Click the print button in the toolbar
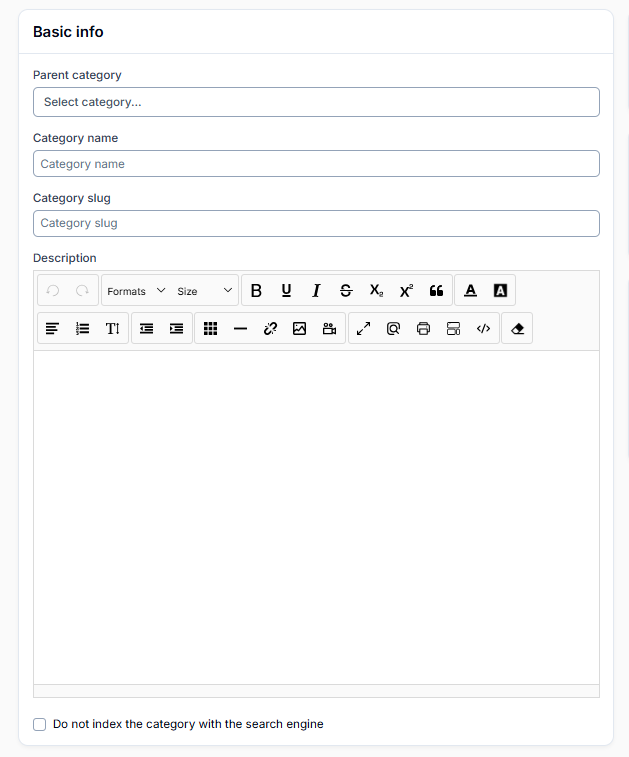Screen dimensions: 629x757 [423, 328]
